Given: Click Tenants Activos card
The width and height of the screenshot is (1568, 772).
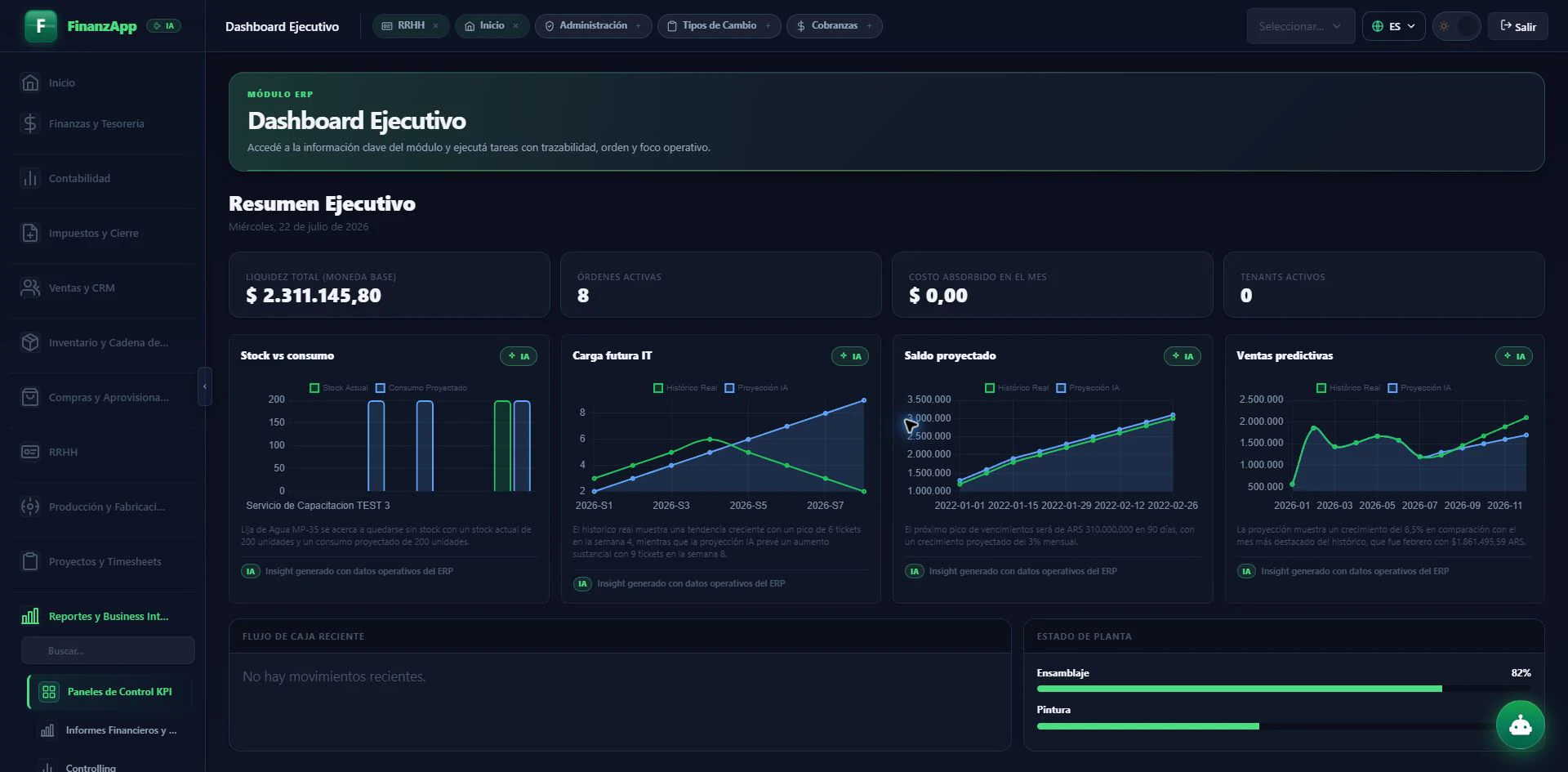Looking at the screenshot, I should point(1384,284).
